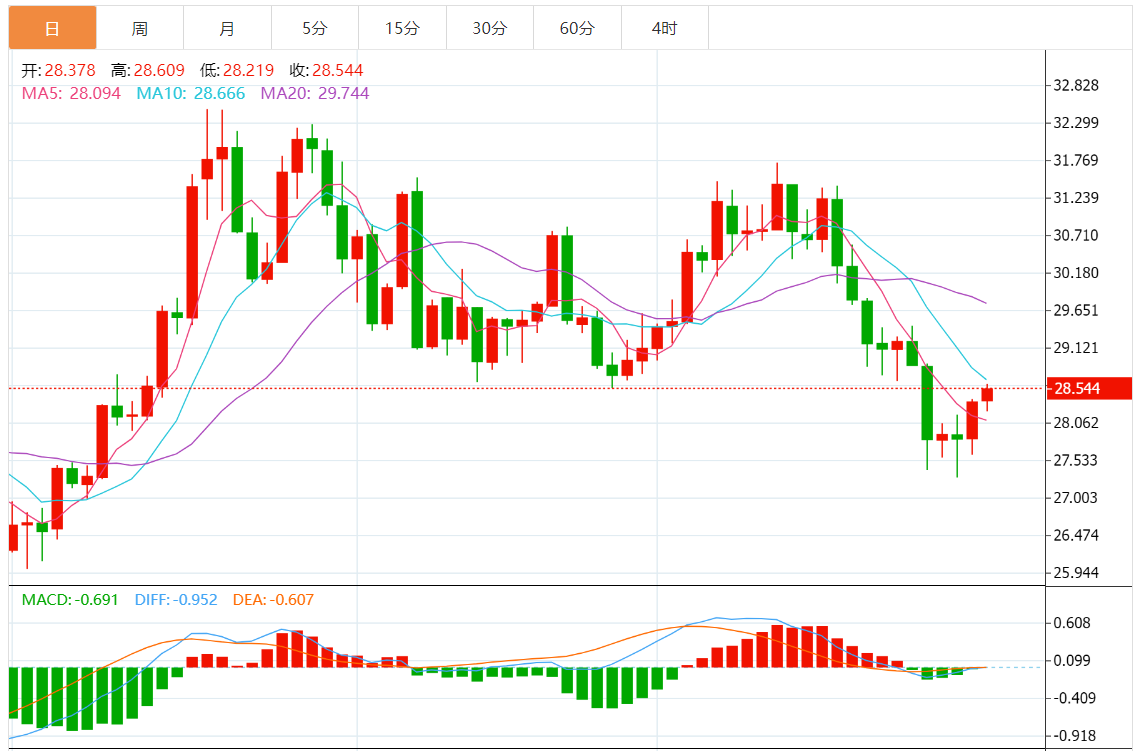Click the 27.003 price axis label
Image resolution: width=1143 pixels, height=751 pixels.
1076,498
